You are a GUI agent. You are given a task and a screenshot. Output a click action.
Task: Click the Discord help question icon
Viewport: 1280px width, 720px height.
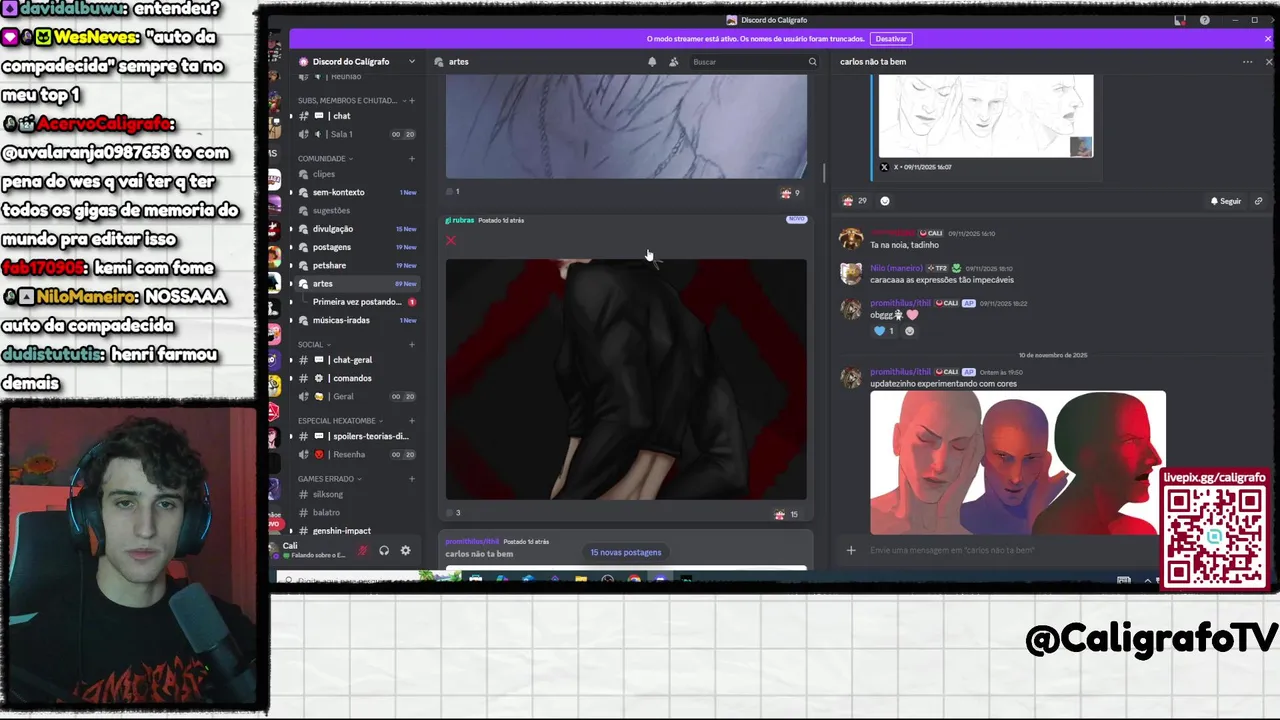coord(1204,20)
